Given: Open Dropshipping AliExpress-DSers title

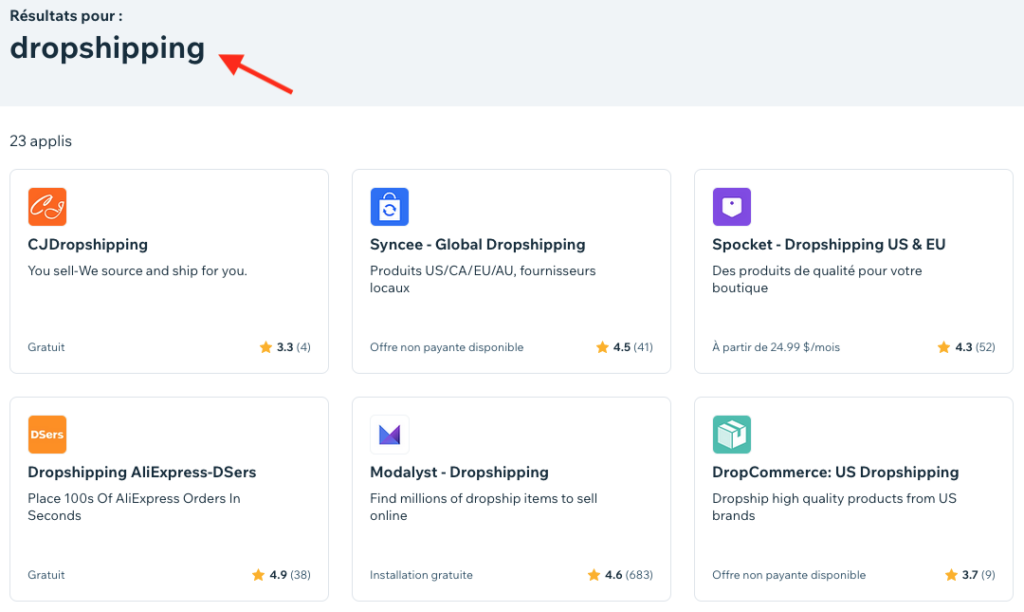Looking at the screenshot, I should pyautogui.click(x=142, y=472).
